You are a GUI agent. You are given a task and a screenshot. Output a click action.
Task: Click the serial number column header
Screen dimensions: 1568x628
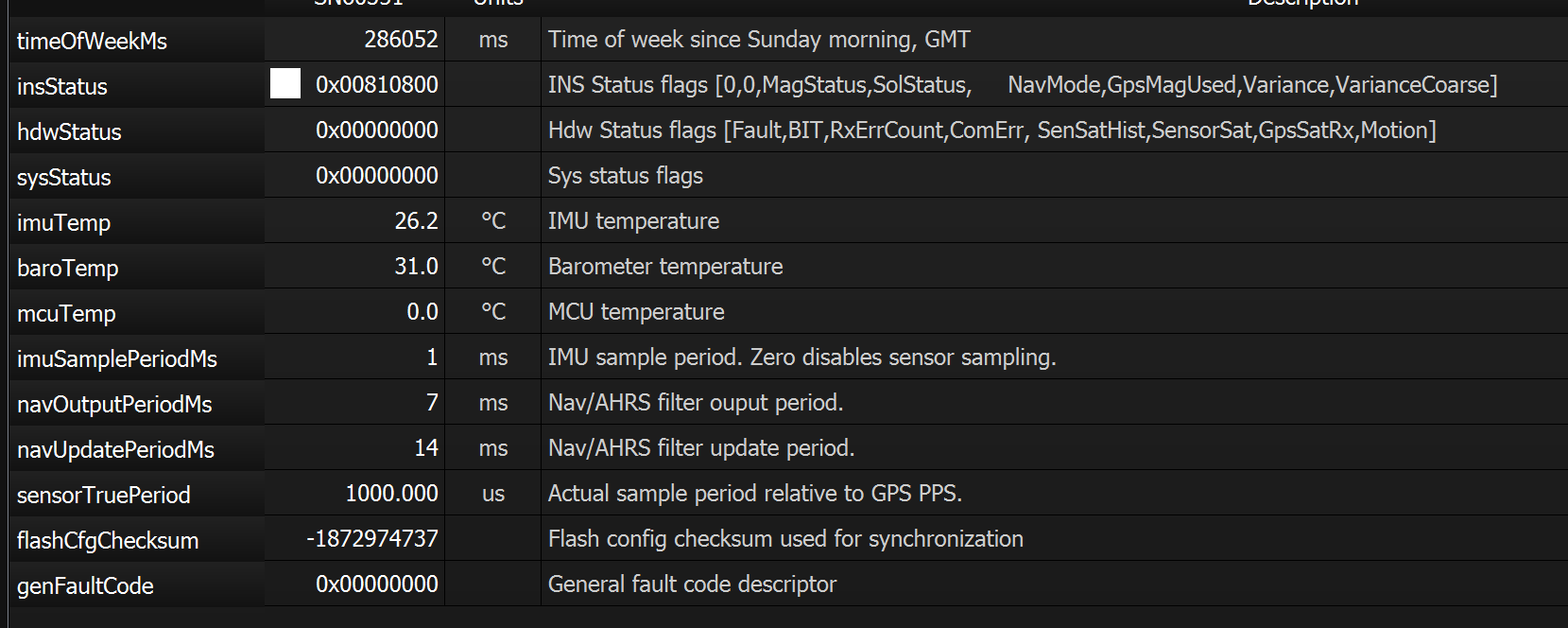point(357,4)
